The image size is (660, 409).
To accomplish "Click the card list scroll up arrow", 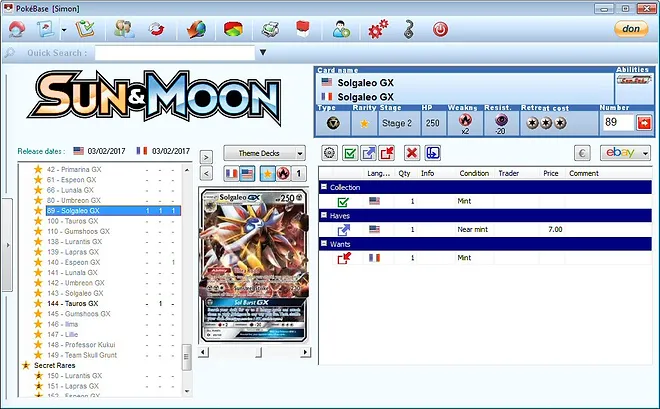I will (x=187, y=170).
